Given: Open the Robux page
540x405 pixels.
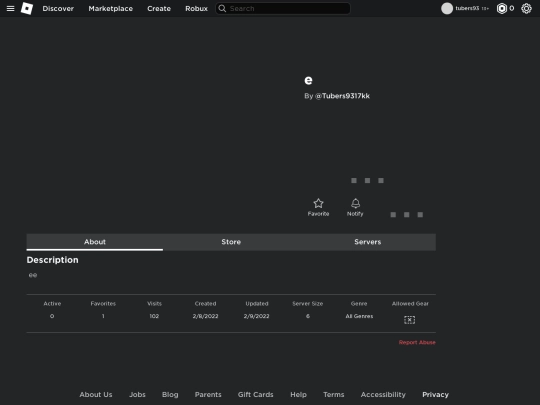Looking at the screenshot, I should pos(196,9).
